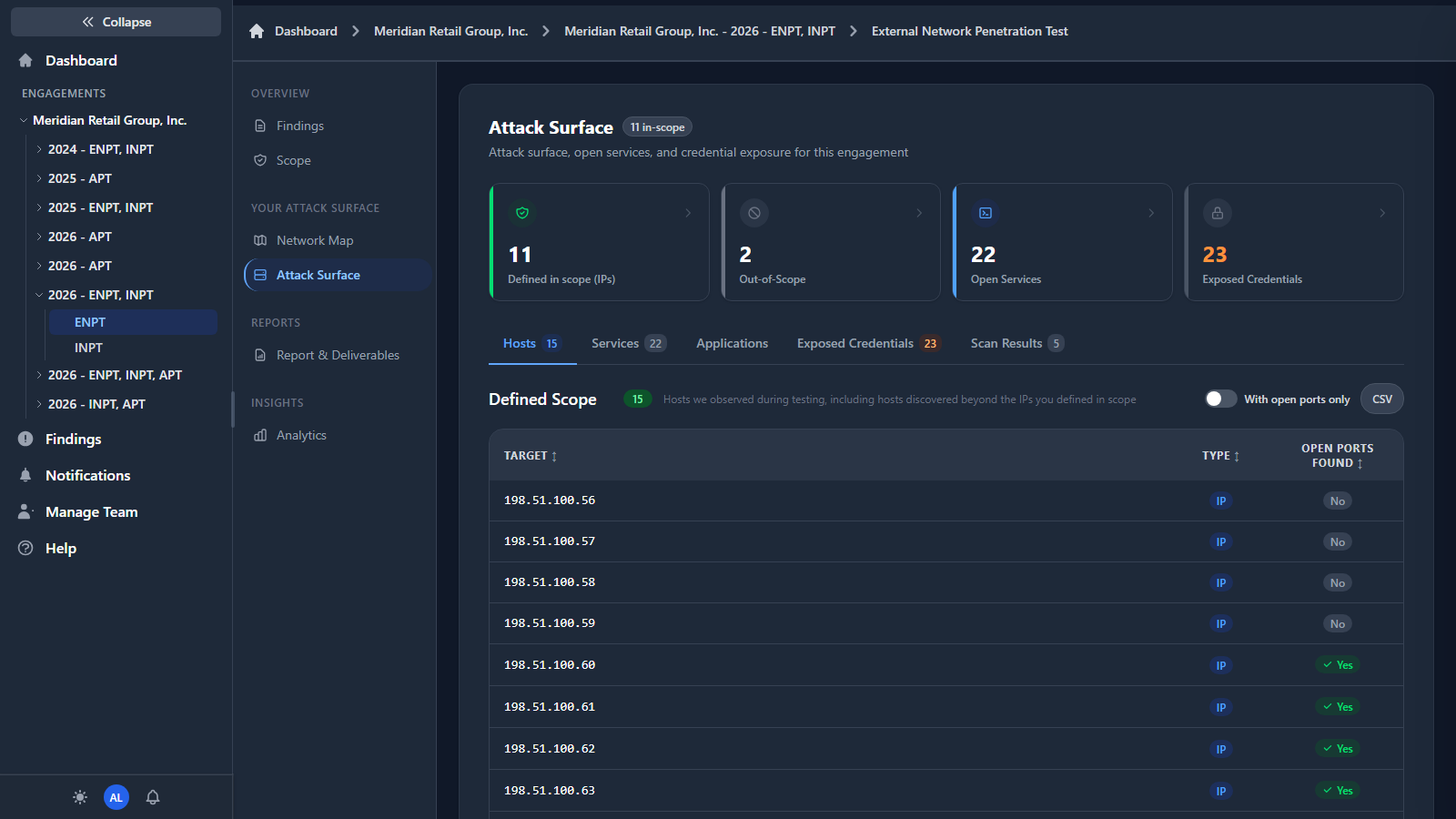1456x819 pixels.
Task: Click the house icon beside Dashboard in sidebar
Action: pyautogui.click(x=25, y=60)
